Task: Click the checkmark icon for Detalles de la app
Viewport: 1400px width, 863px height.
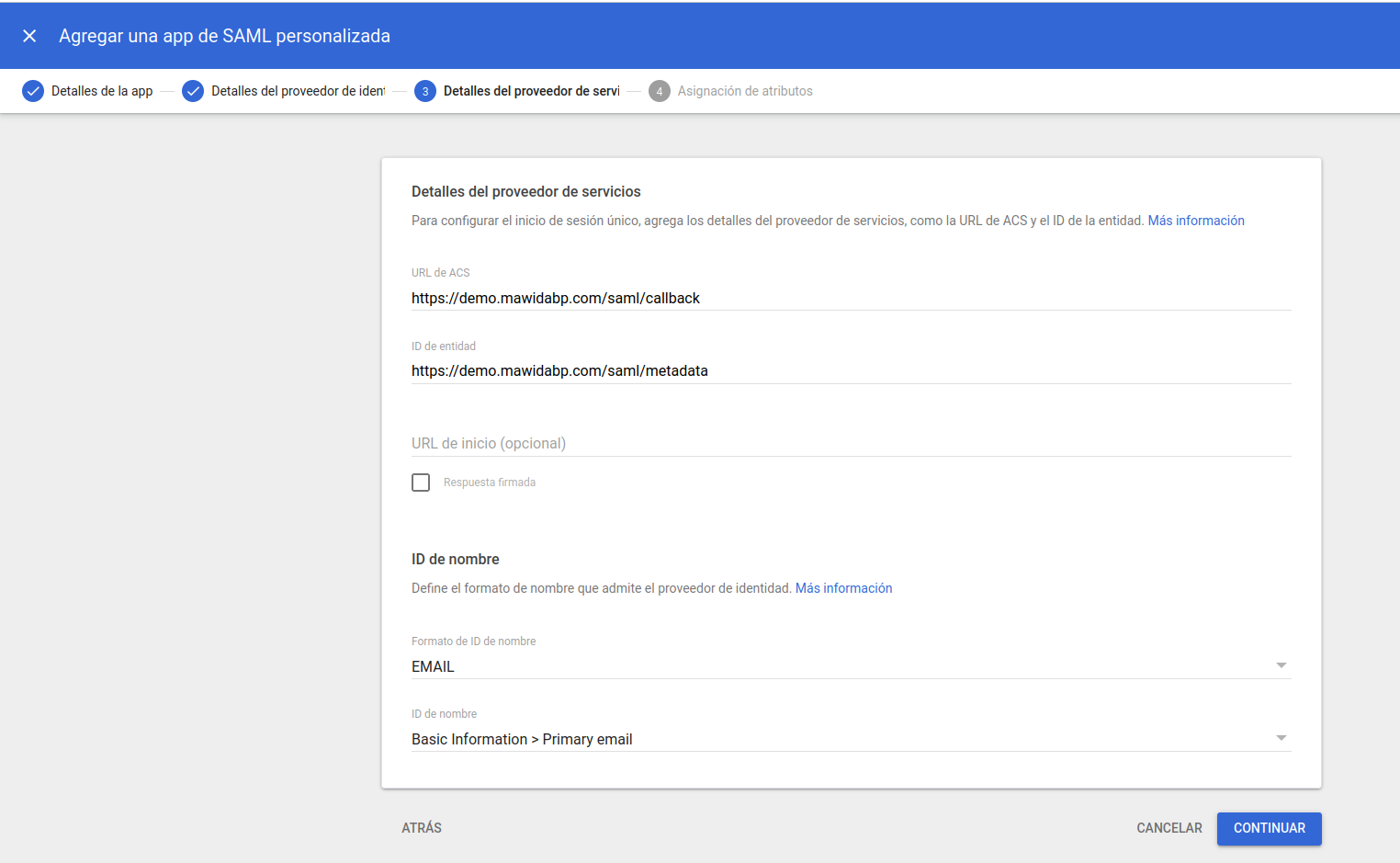Action: coord(33,91)
